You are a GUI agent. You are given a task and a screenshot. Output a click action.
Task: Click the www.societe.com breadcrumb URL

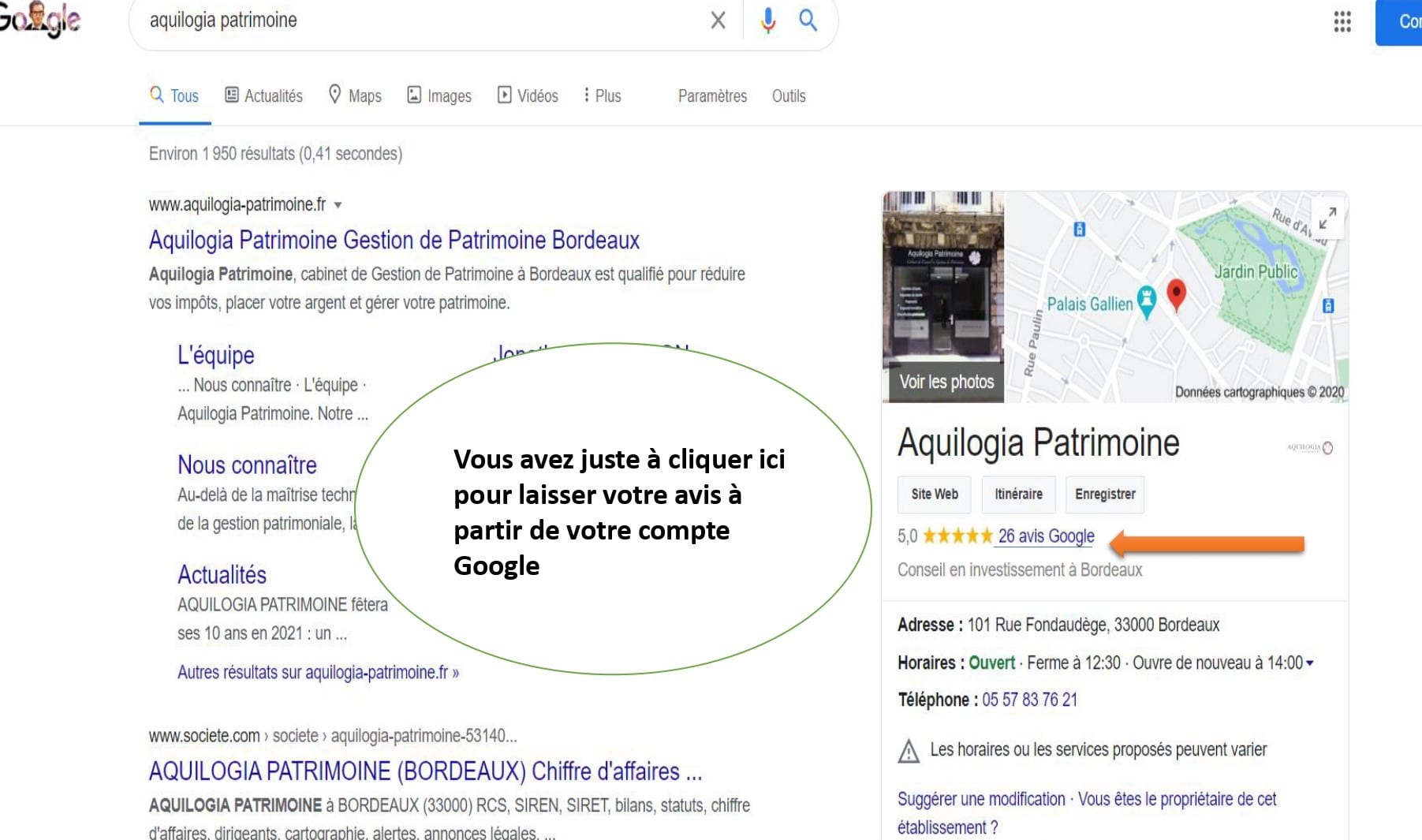click(332, 736)
